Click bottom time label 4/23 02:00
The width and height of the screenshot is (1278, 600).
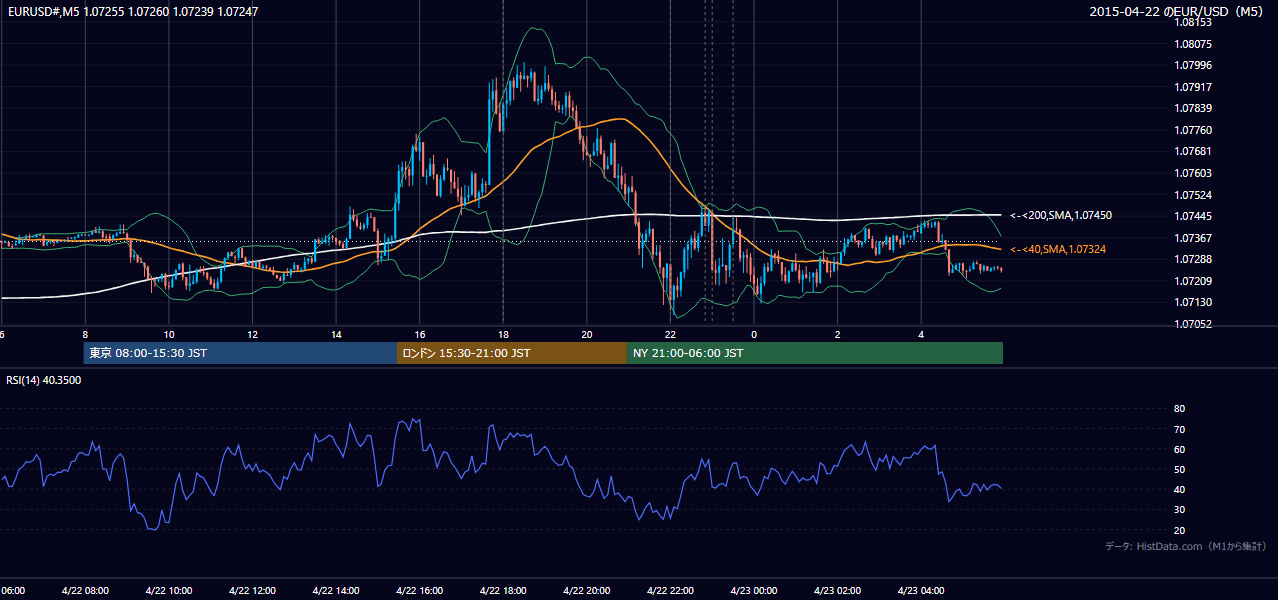[x=837, y=591]
